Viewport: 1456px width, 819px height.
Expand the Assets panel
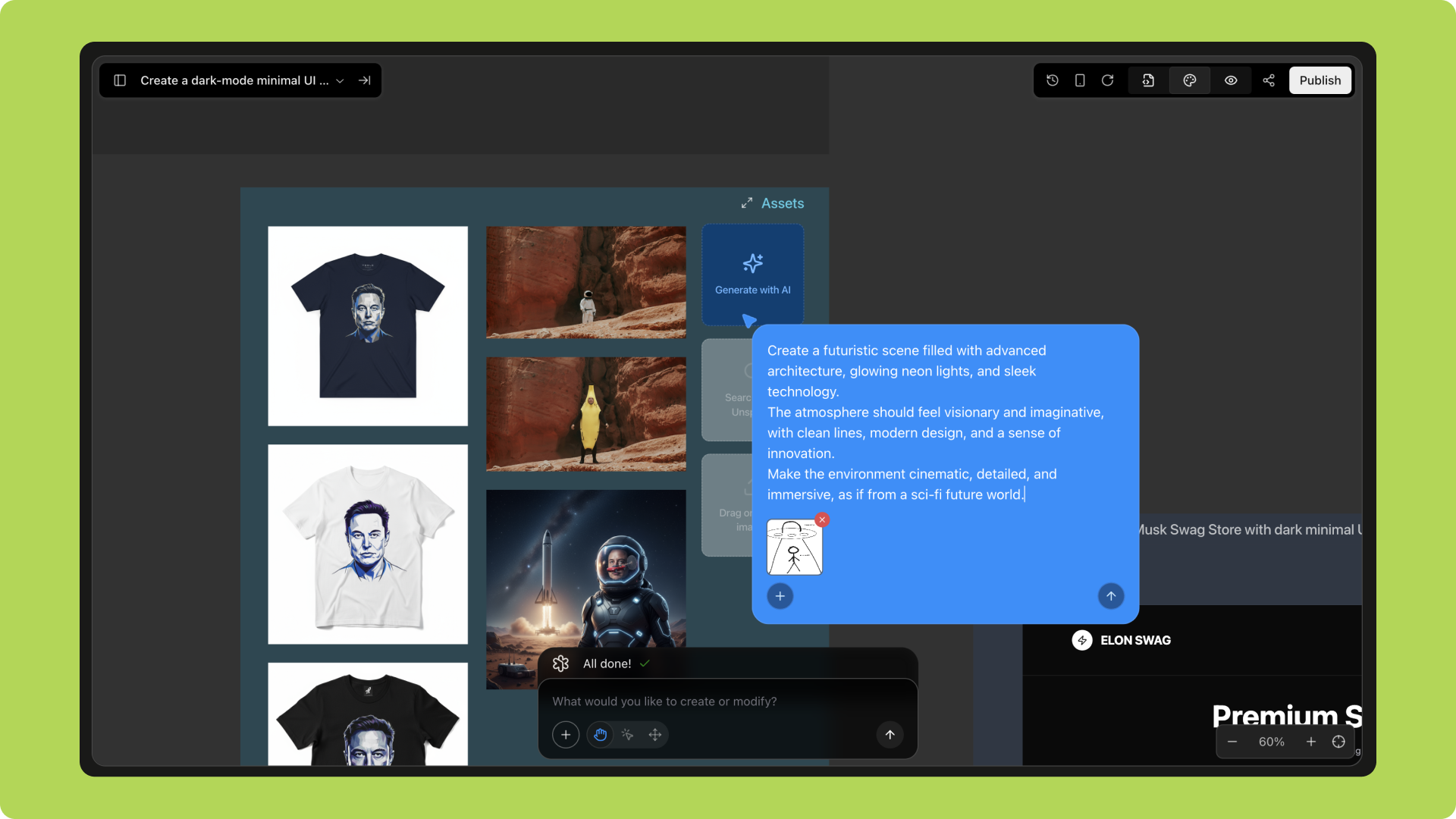coord(773,203)
